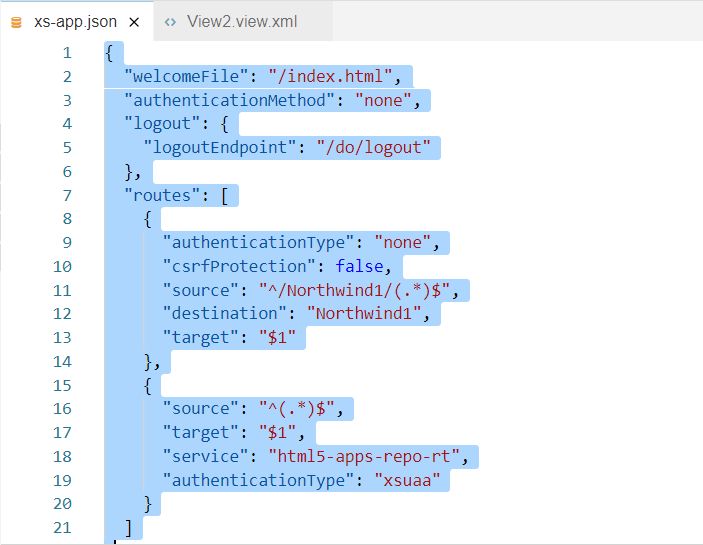Click line number 7 in gutter
The height and width of the screenshot is (545, 703).
[67, 195]
